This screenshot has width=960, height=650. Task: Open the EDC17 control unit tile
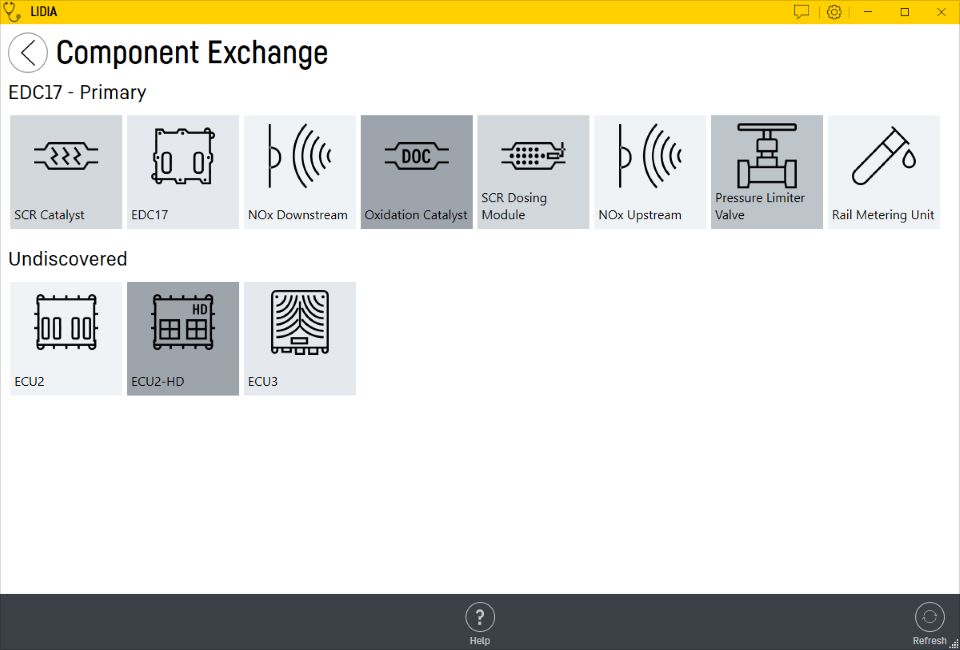click(183, 172)
